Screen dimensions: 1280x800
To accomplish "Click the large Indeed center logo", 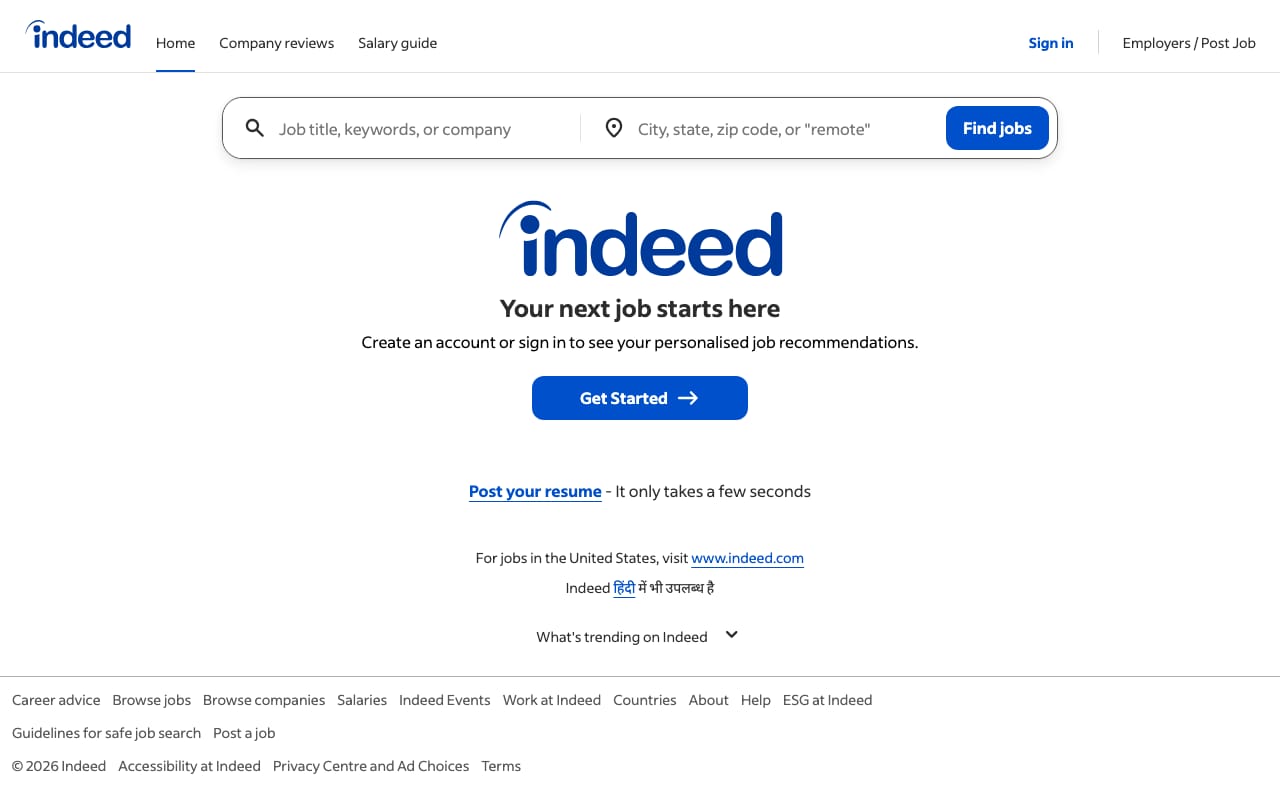I will [x=640, y=239].
